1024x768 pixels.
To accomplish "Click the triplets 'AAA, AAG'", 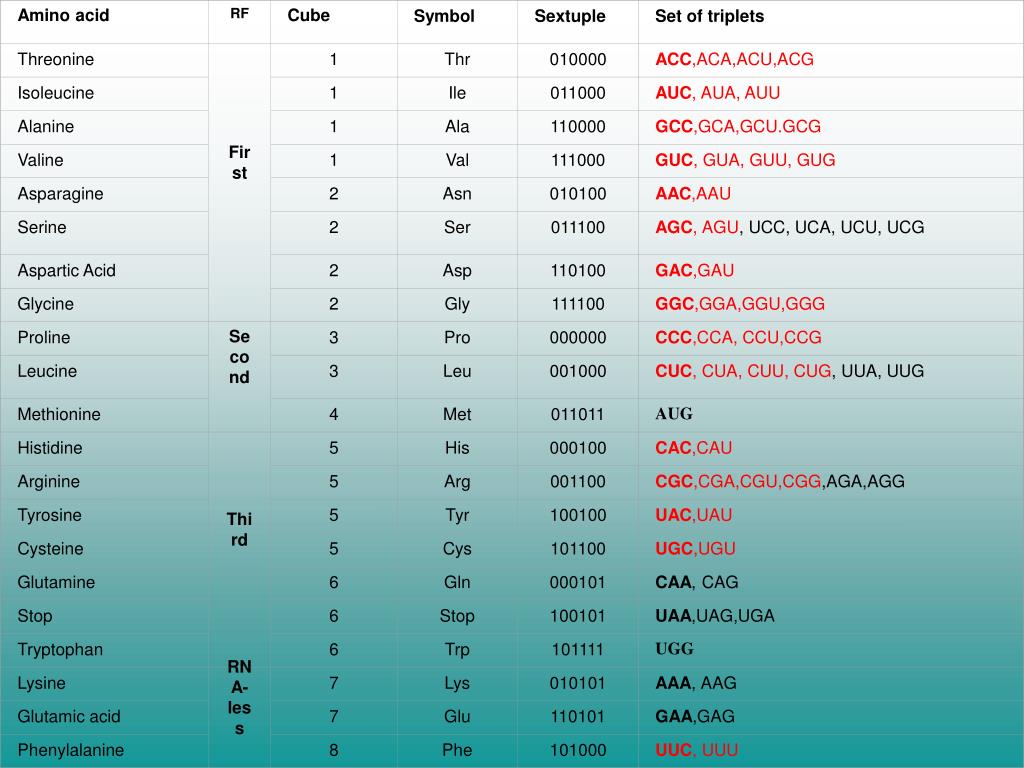I will [x=696, y=683].
